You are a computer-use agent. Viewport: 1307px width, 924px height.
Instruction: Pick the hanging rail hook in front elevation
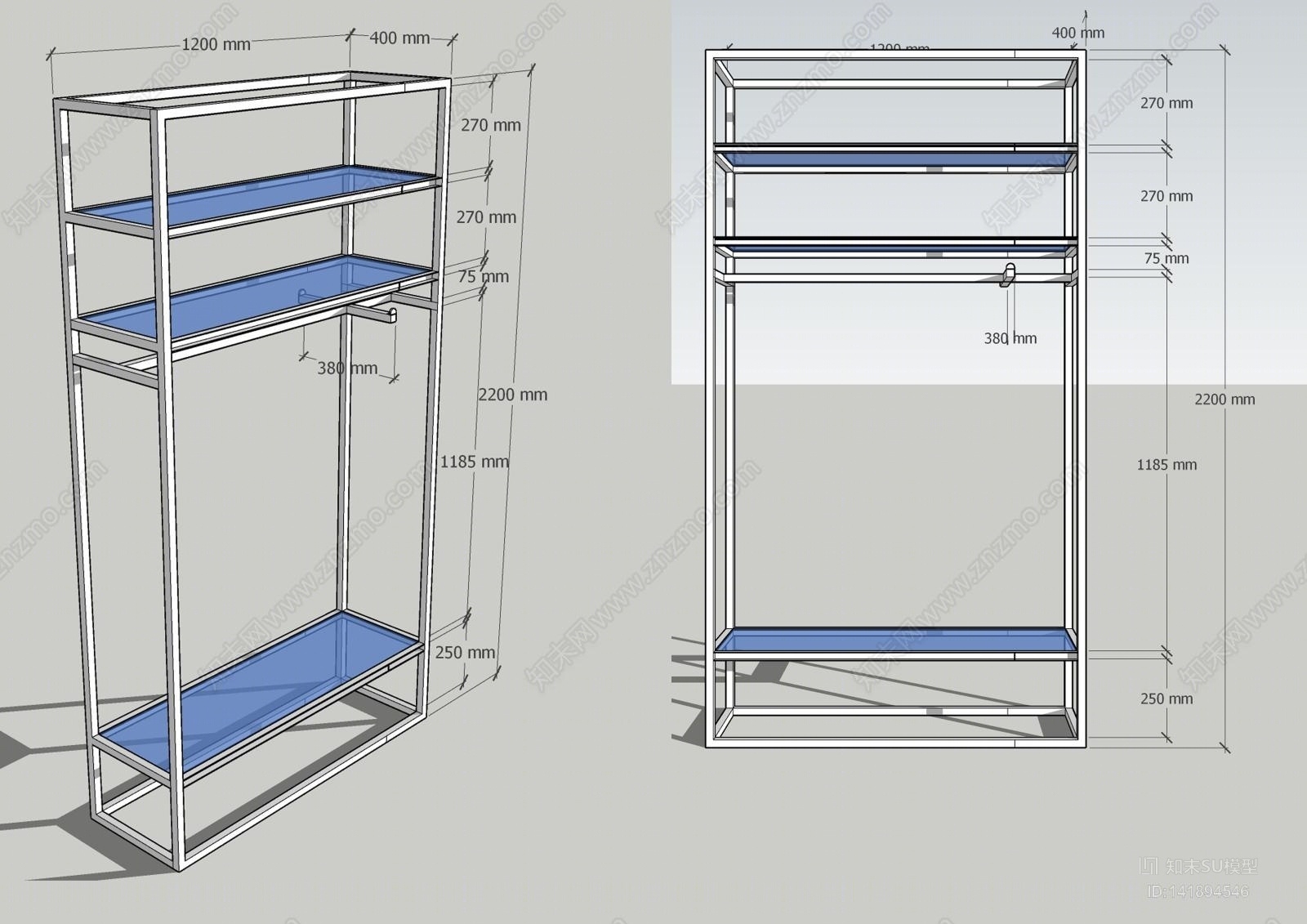pyautogui.click(x=1008, y=276)
